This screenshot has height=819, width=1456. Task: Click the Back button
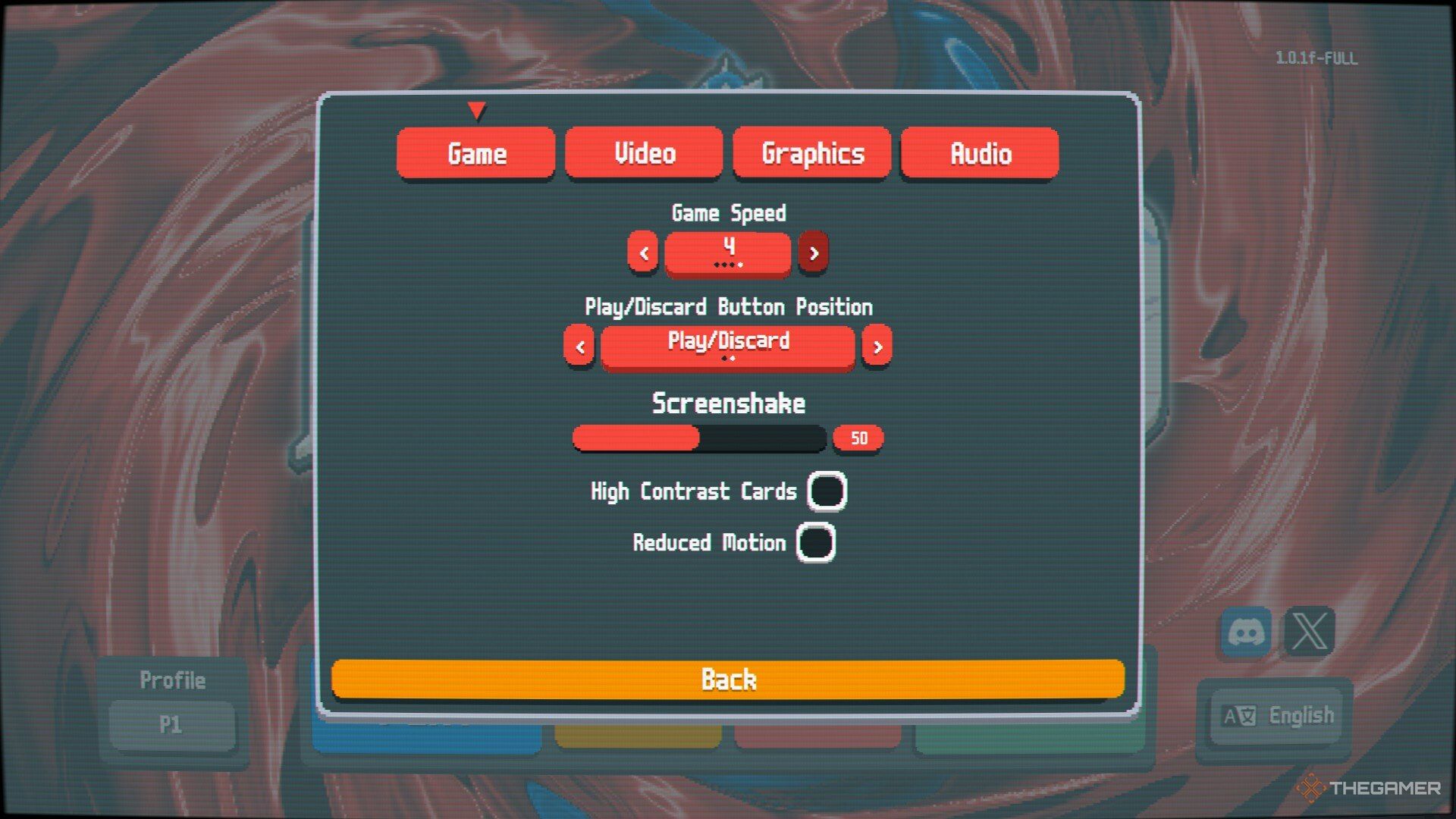(728, 679)
